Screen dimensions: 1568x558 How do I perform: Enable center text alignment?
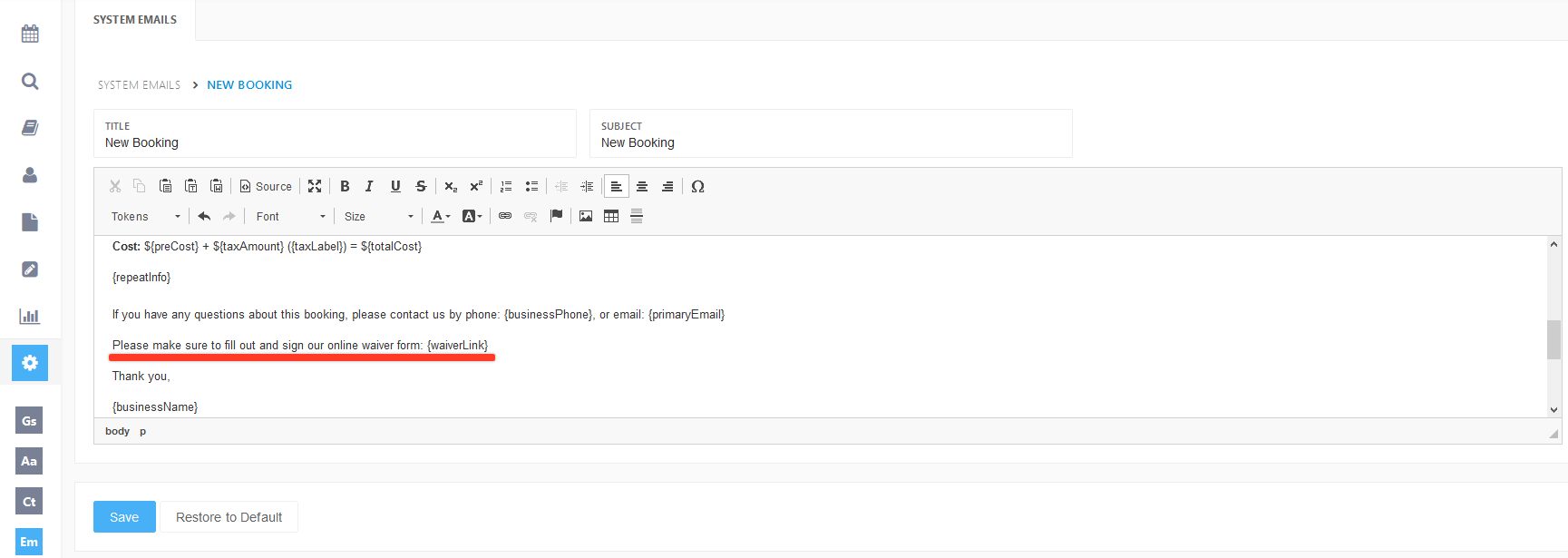[642, 186]
